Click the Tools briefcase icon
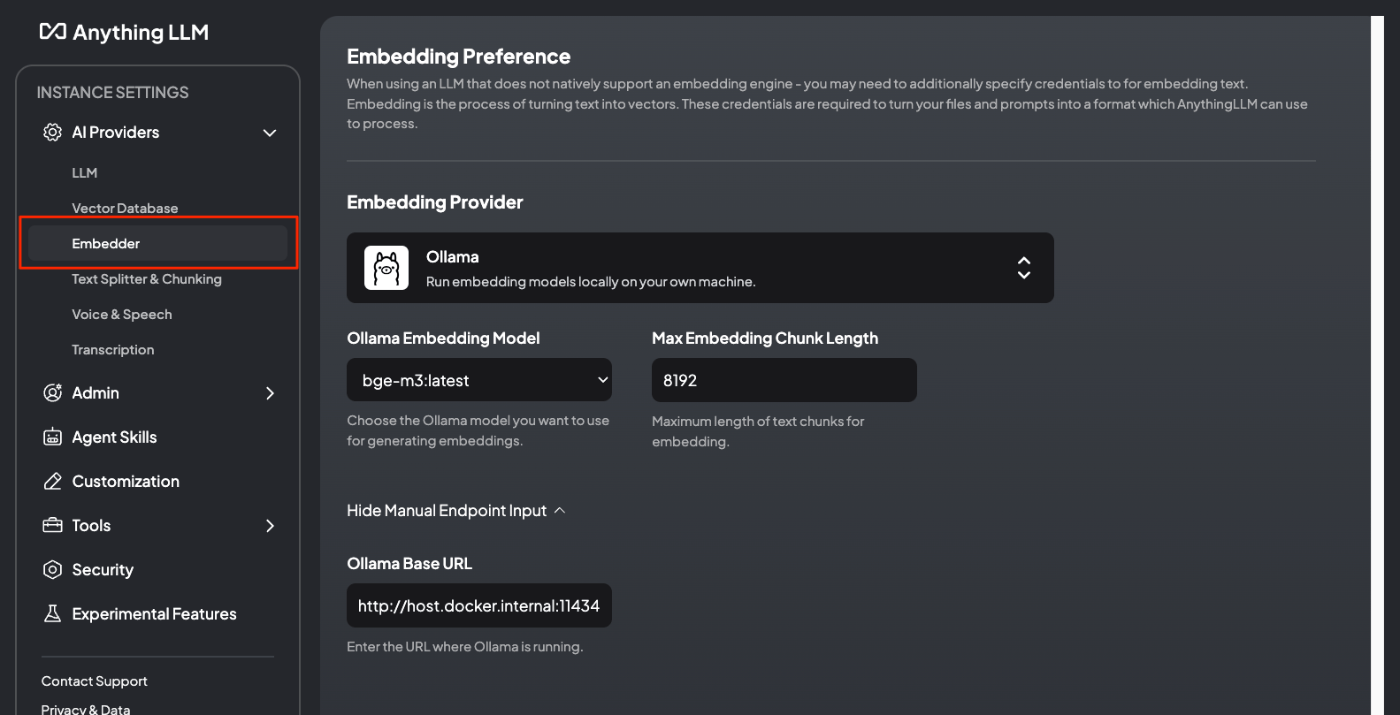The width and height of the screenshot is (1400, 715). [x=53, y=525]
